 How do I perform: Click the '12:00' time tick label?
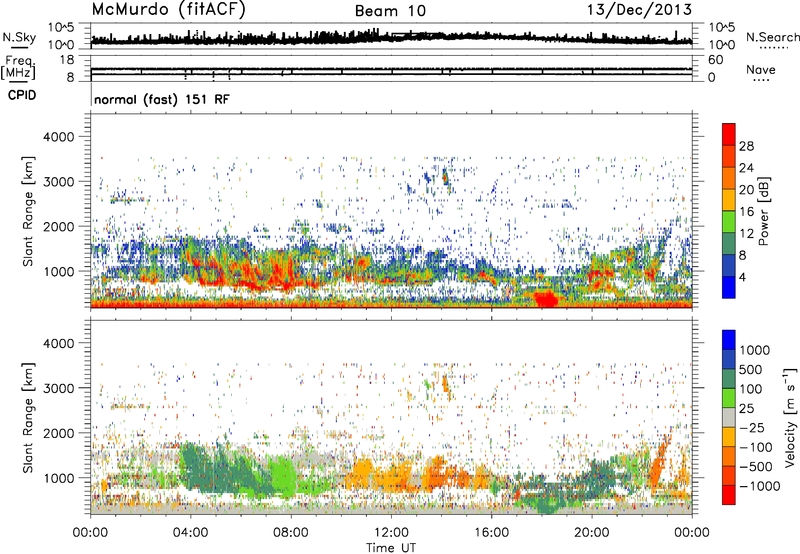point(391,533)
